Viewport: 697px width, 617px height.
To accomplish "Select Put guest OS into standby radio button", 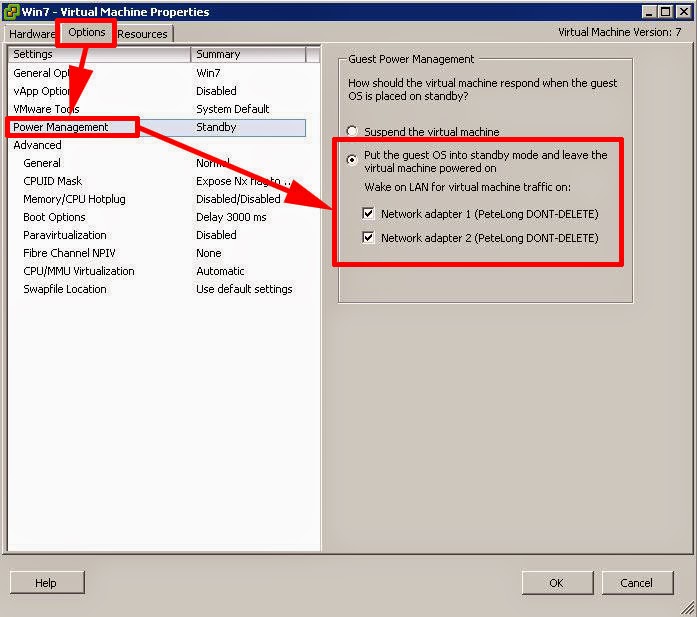I will point(352,159).
